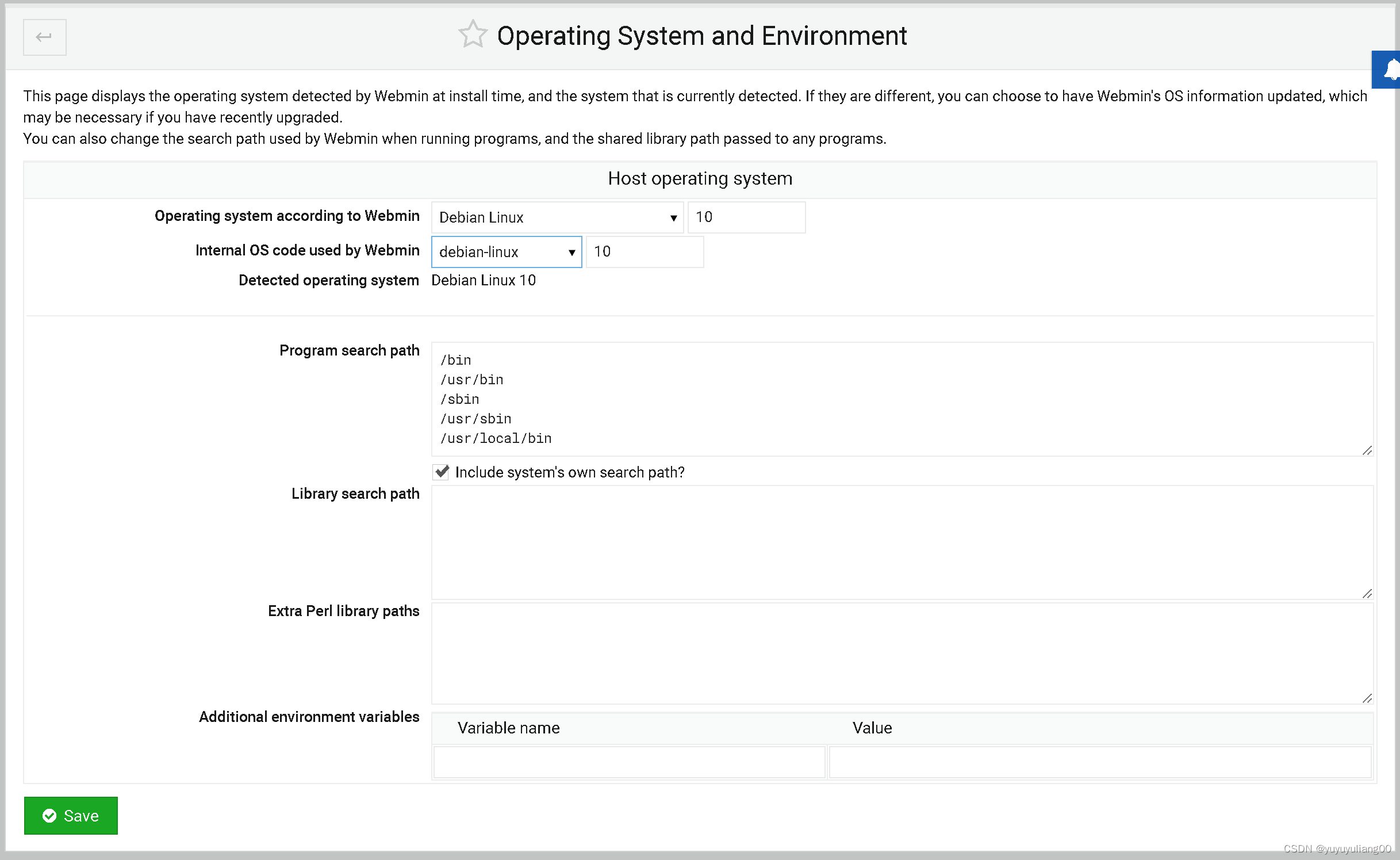This screenshot has width=1400, height=860.
Task: Click the resize grip of the Program search path box
Action: pos(1367,451)
